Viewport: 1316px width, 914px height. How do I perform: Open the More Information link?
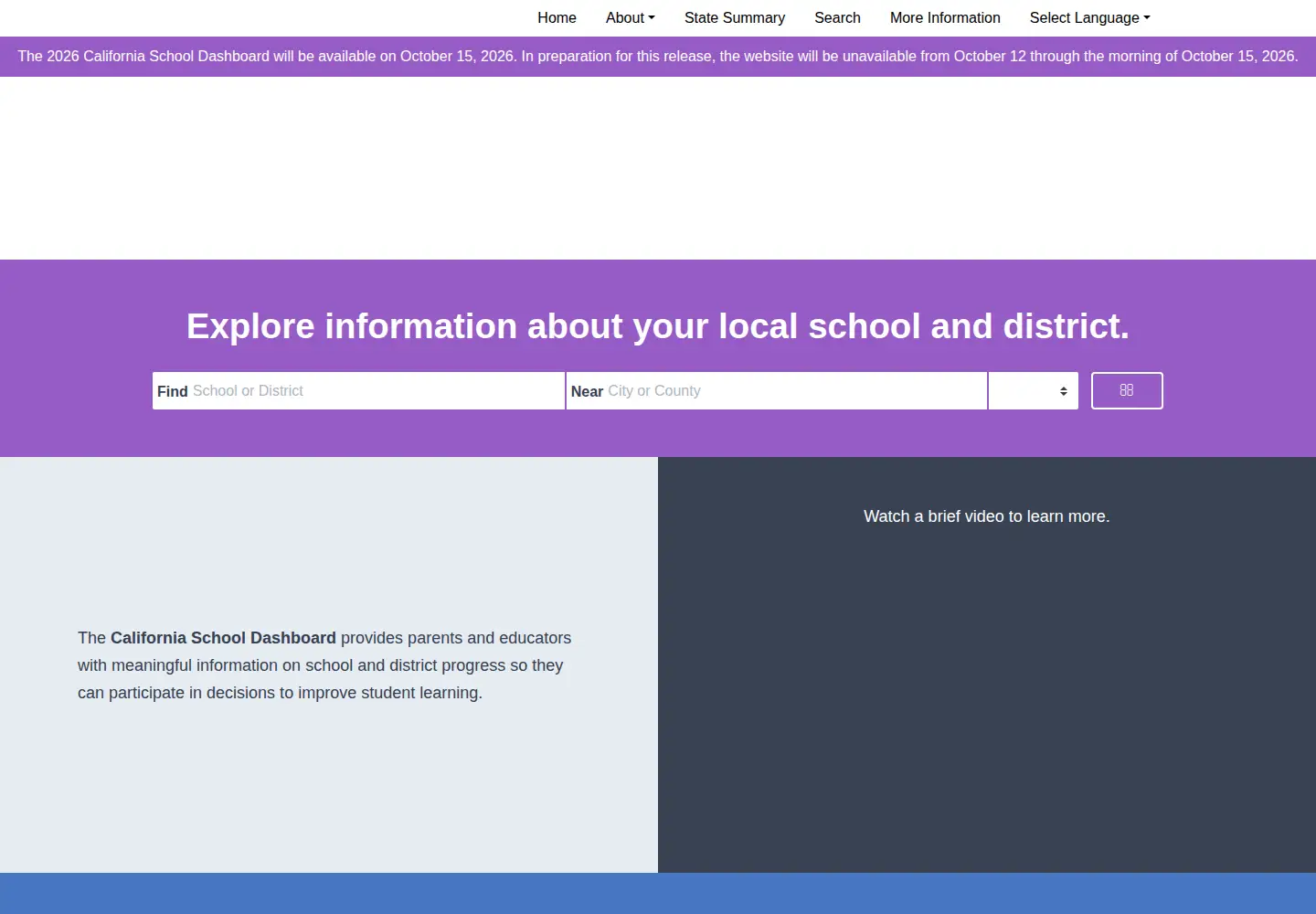coord(945,18)
